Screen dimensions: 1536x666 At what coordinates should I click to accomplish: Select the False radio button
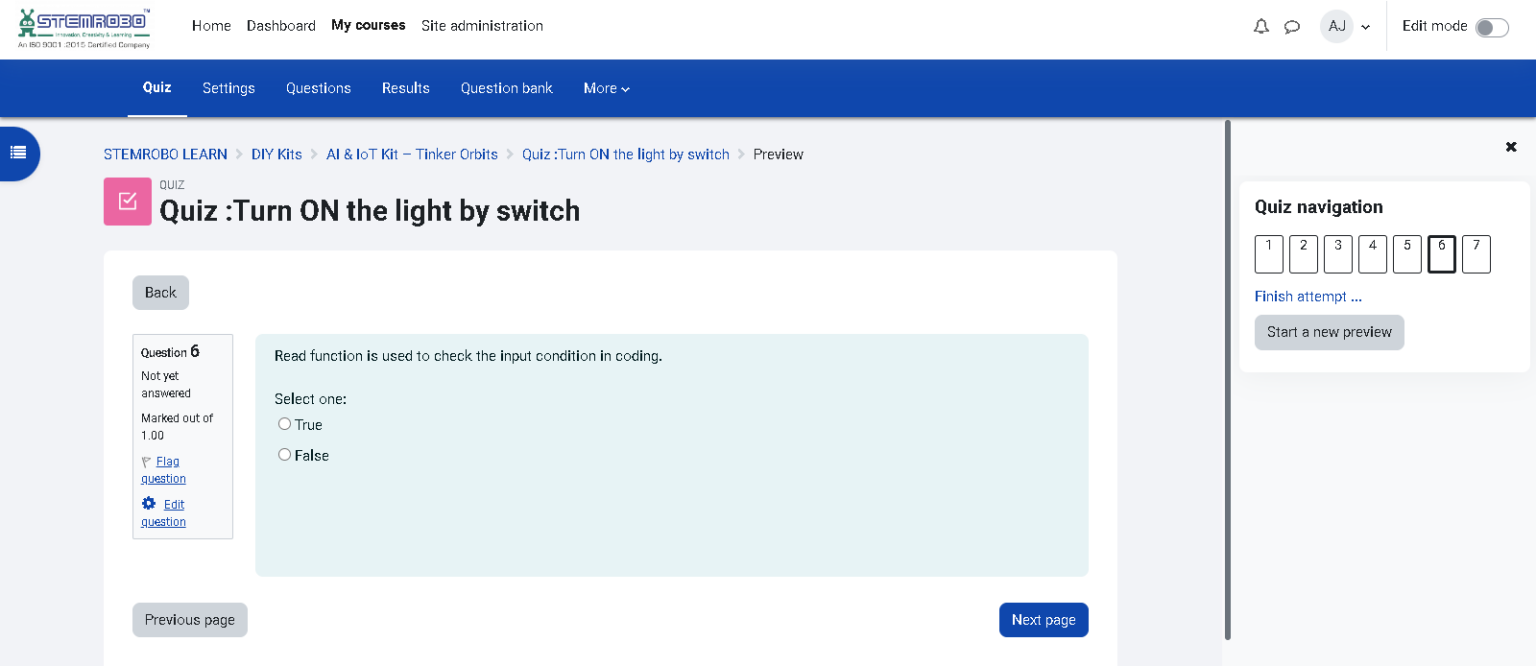284,455
